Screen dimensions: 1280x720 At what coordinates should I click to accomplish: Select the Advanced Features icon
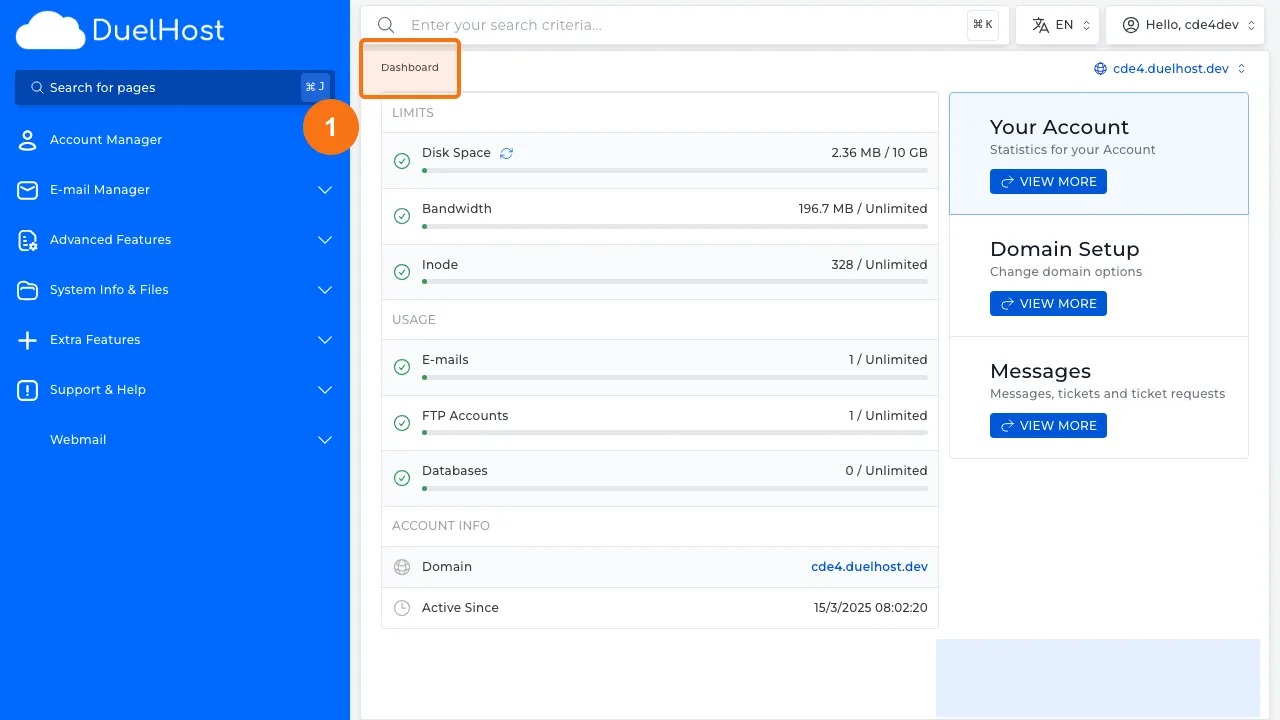point(27,239)
